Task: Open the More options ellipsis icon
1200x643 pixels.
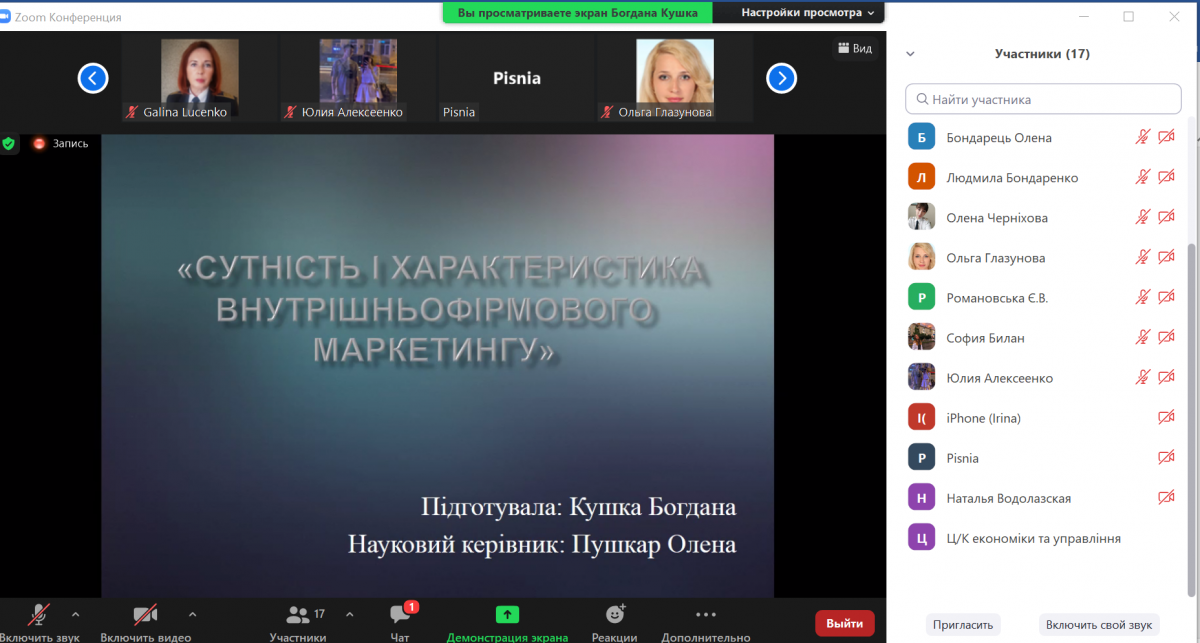Action: [705, 615]
